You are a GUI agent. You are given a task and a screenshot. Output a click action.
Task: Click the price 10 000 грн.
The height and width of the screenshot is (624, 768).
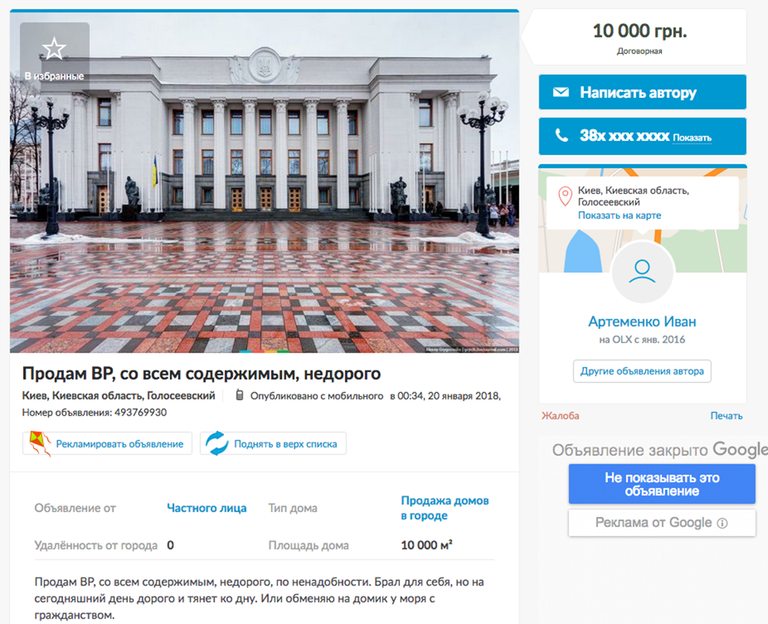[640, 31]
